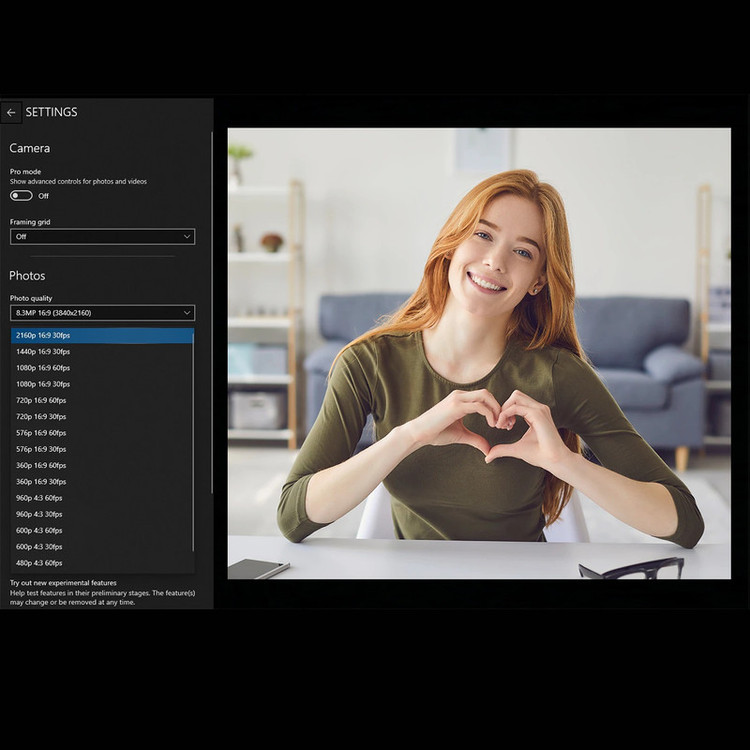Image resolution: width=750 pixels, height=750 pixels.
Task: Select 576p 16:9 30fps entry
Action: [x=102, y=449]
